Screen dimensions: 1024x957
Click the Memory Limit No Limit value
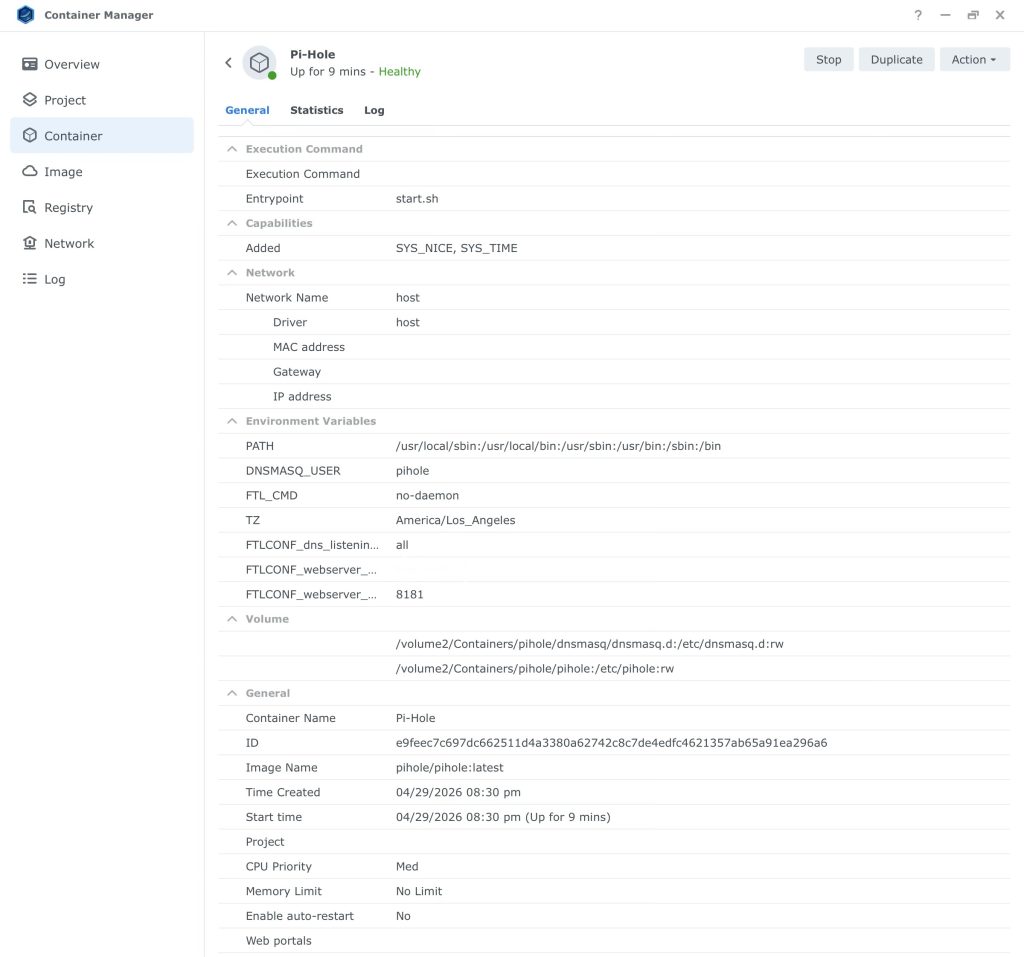[419, 892]
